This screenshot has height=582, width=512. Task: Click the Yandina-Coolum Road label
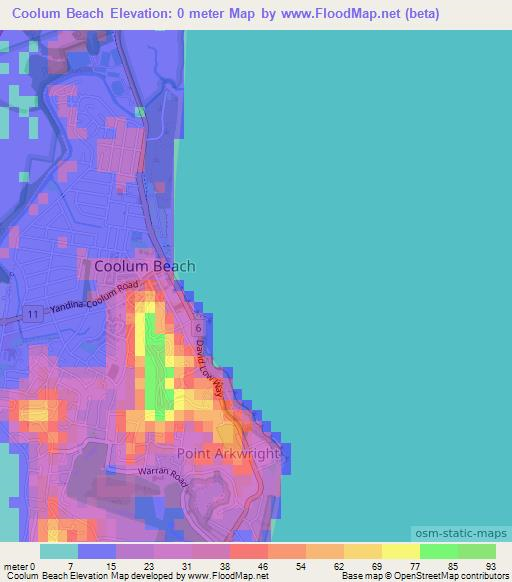coord(94,297)
